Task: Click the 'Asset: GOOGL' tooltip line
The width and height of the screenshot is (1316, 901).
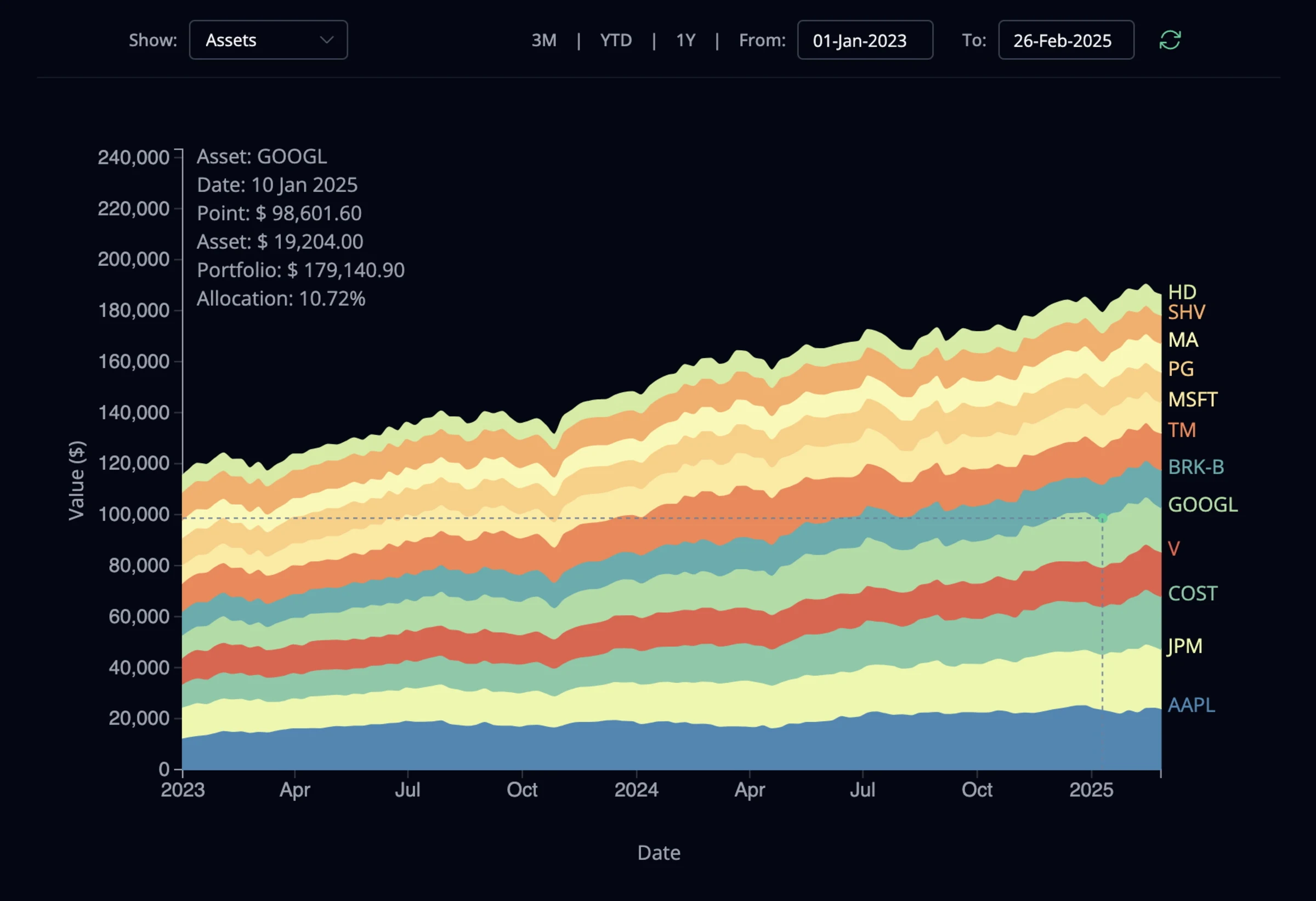Action: tap(262, 157)
